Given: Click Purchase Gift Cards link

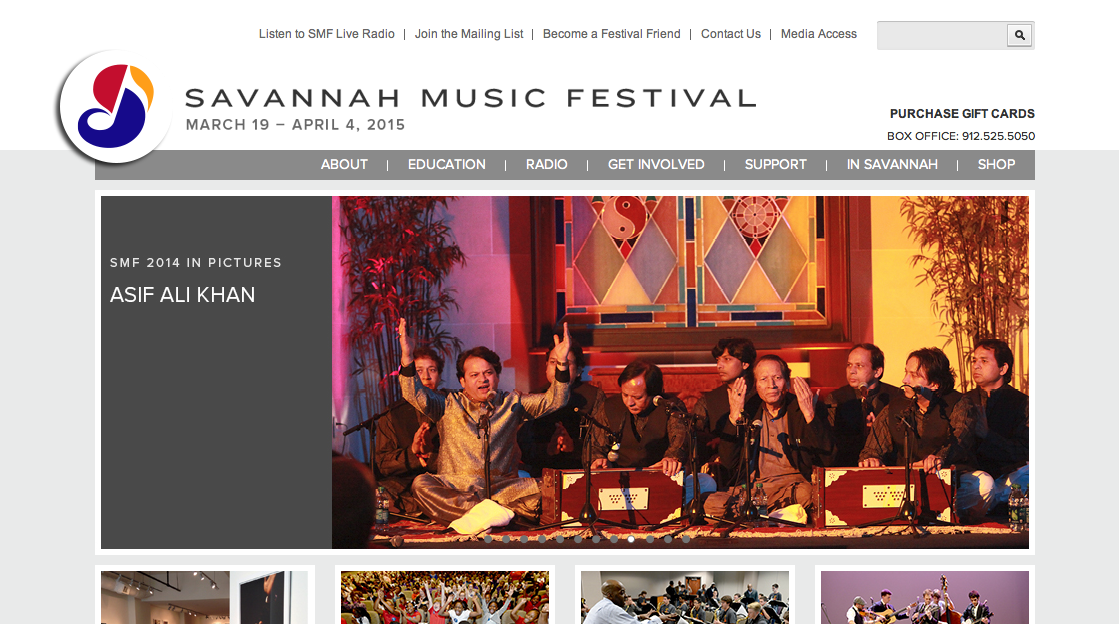Looking at the screenshot, I should pos(962,114).
